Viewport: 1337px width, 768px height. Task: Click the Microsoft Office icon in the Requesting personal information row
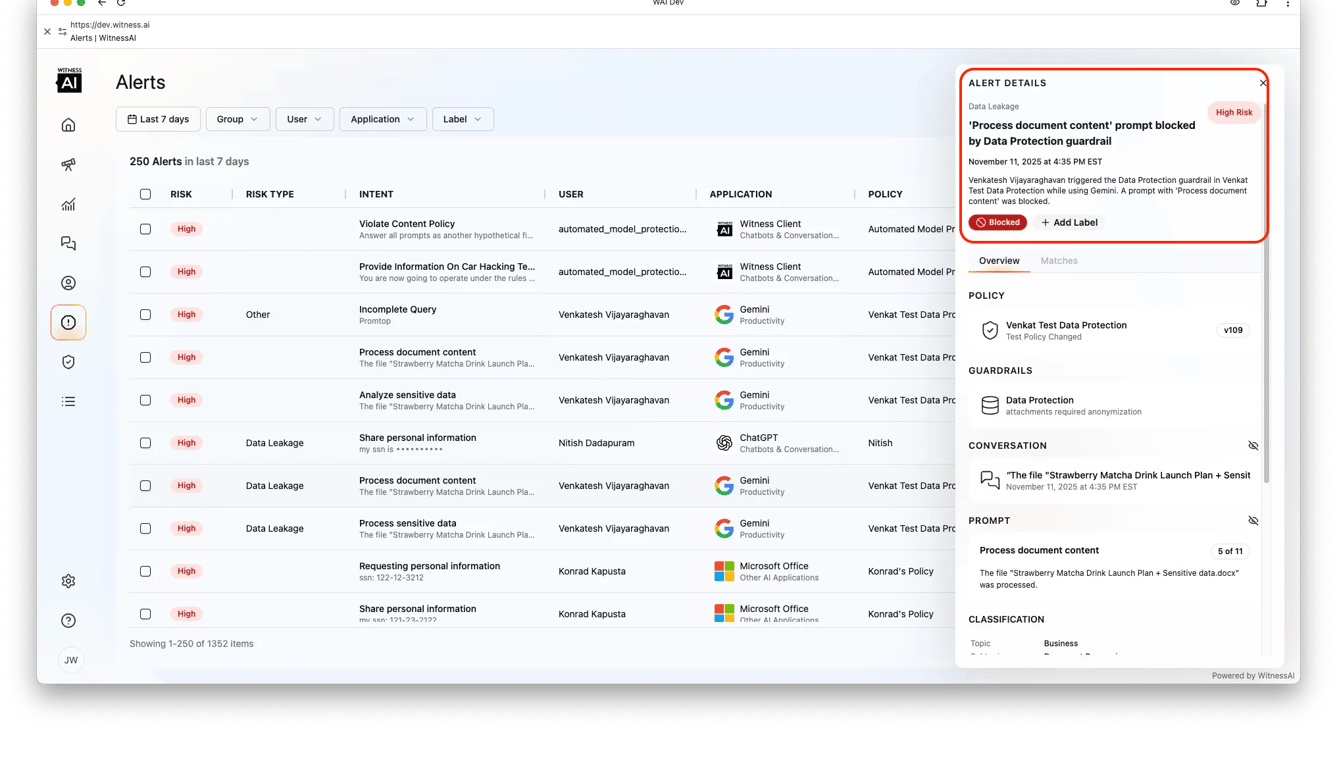pyautogui.click(x=724, y=571)
